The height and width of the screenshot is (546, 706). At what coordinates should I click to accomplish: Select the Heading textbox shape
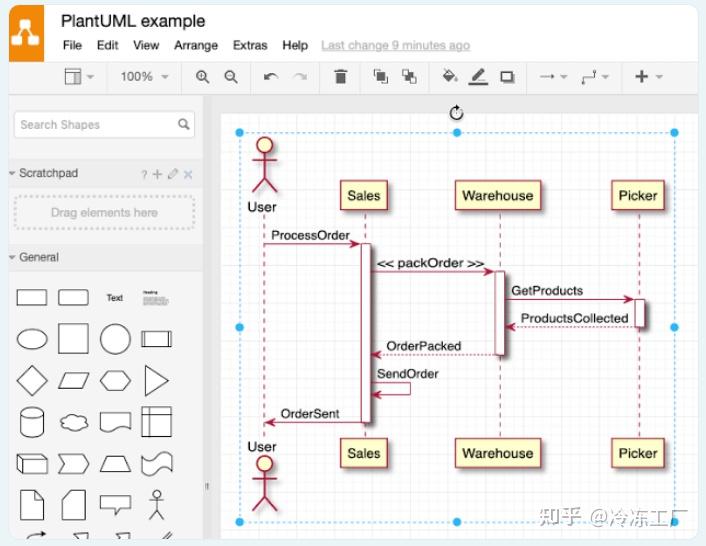click(x=155, y=298)
